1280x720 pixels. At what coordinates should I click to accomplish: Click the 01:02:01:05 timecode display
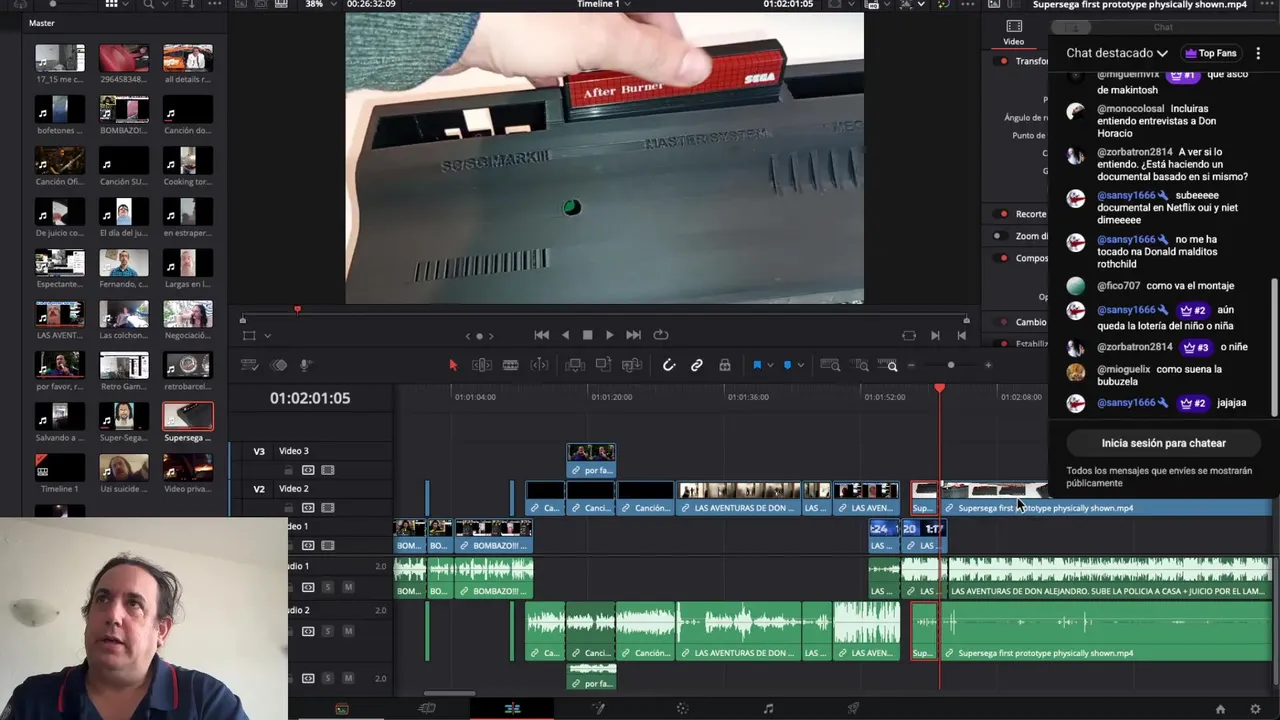(x=310, y=398)
